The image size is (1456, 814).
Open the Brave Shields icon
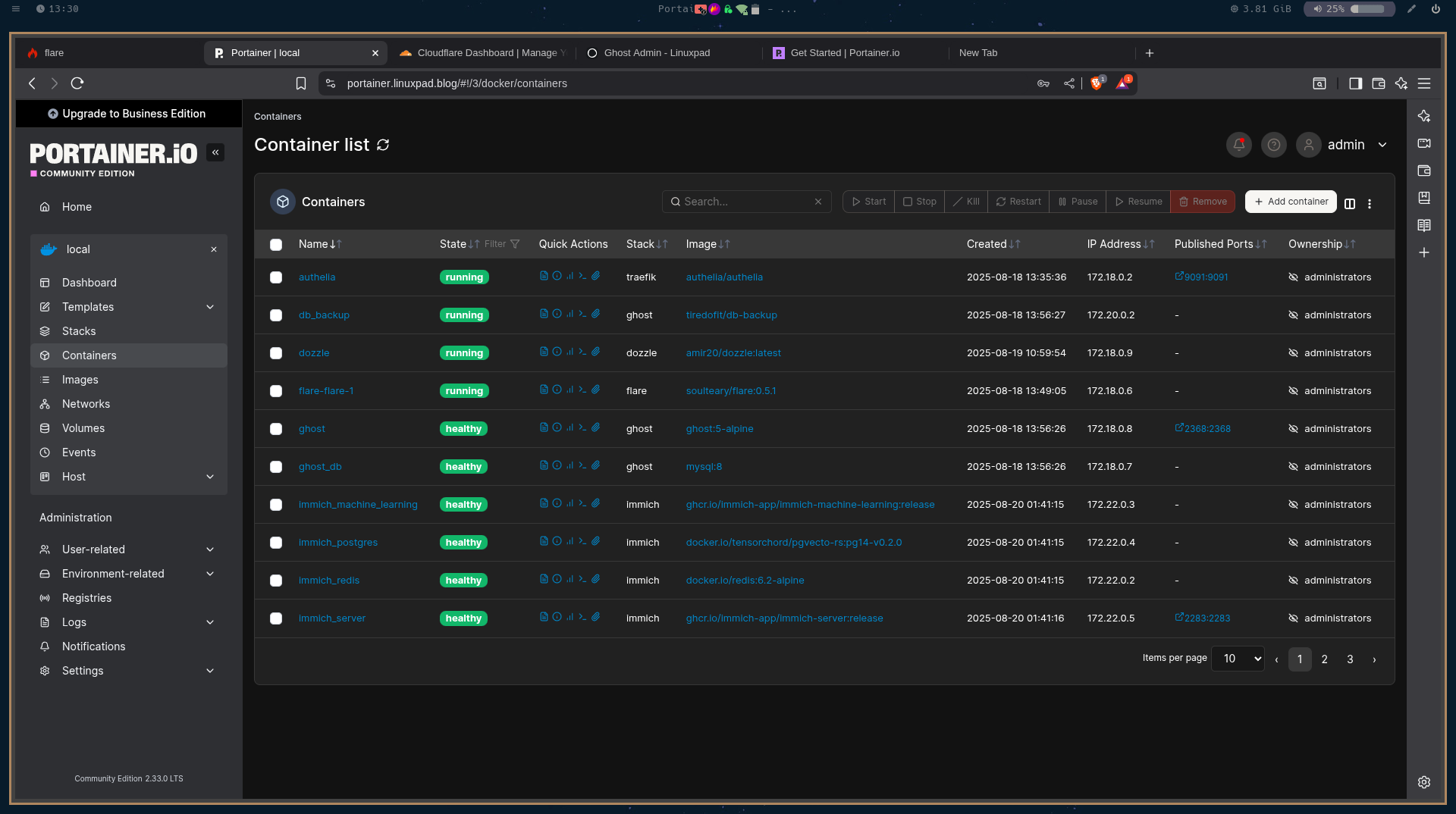[x=1096, y=83]
